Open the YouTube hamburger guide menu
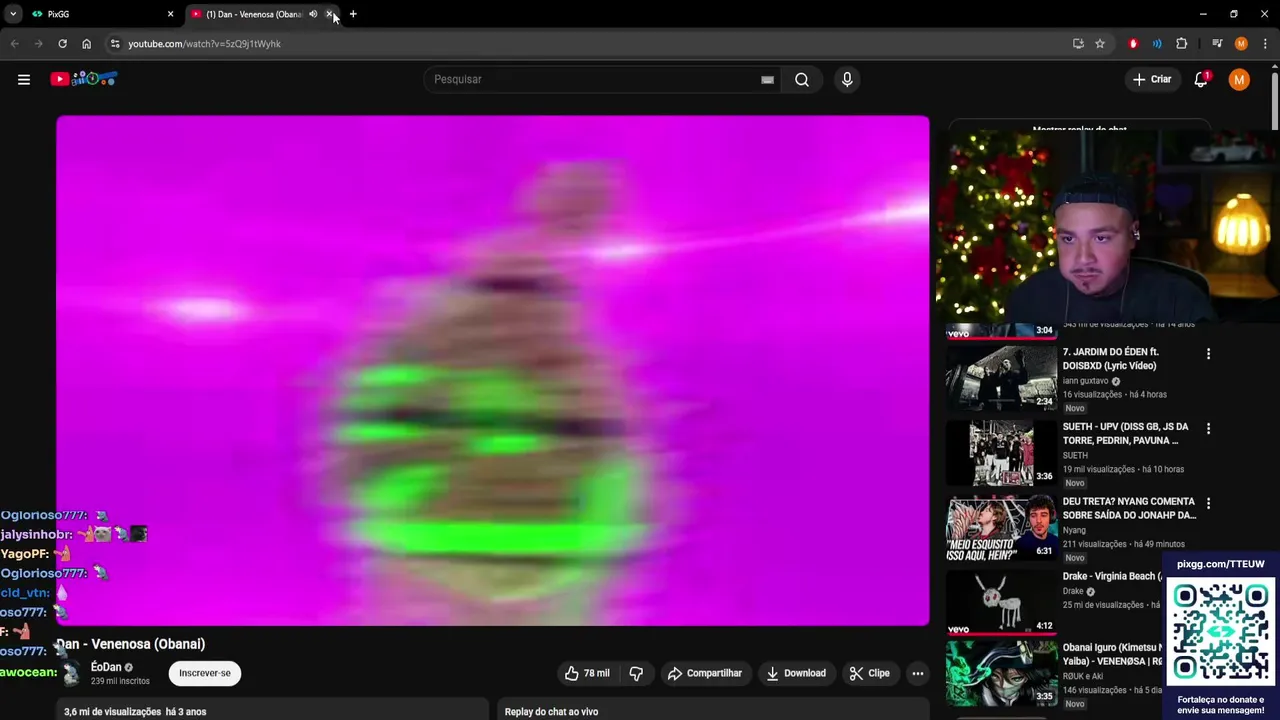The height and width of the screenshot is (720, 1280). click(24, 79)
